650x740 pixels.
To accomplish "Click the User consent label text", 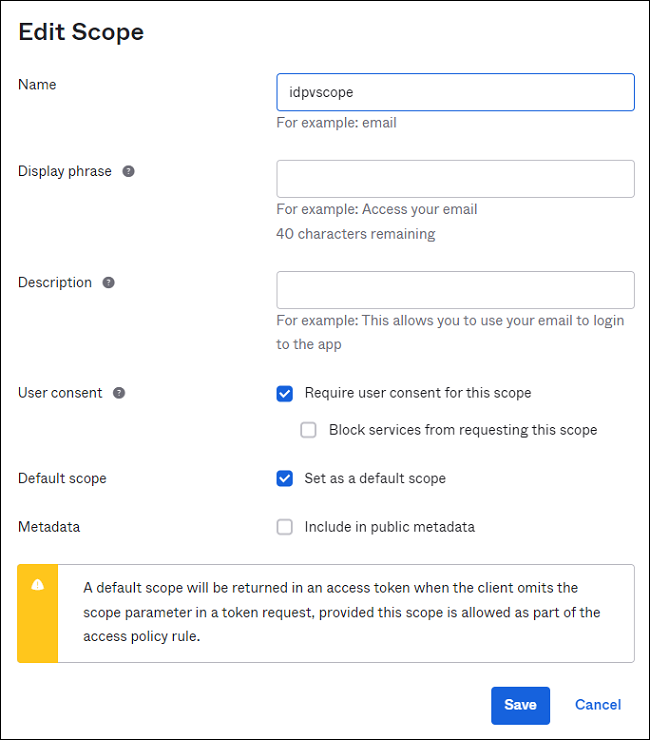I will (x=60, y=393).
